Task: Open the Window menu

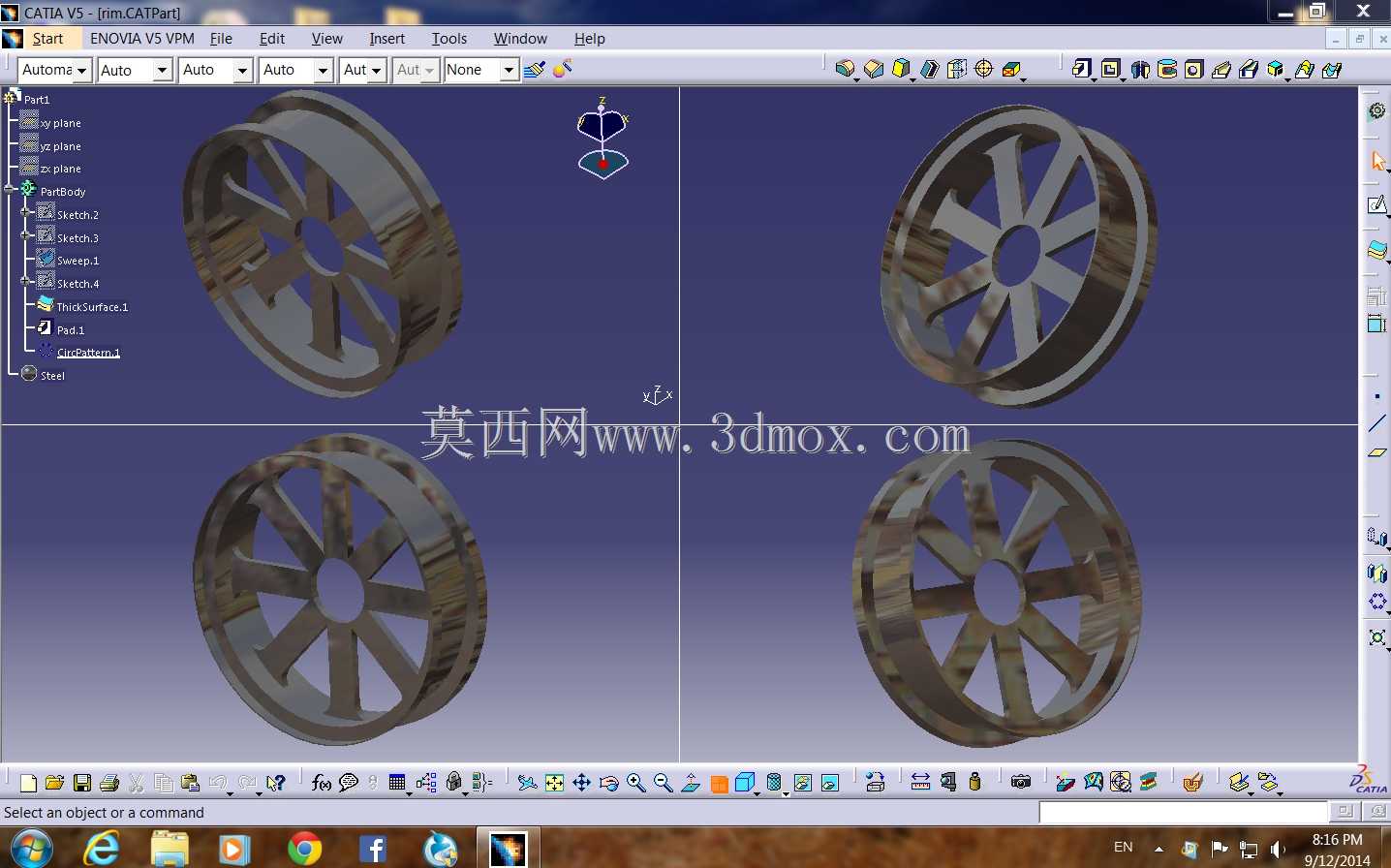Action: (520, 39)
